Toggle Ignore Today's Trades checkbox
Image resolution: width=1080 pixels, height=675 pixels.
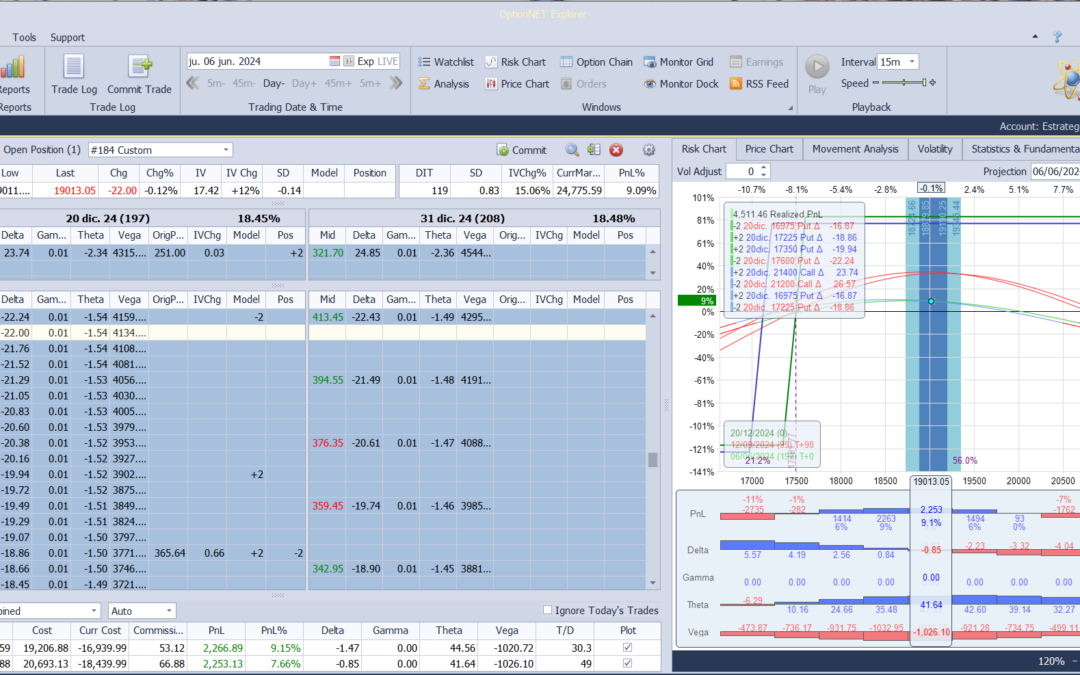click(548, 610)
